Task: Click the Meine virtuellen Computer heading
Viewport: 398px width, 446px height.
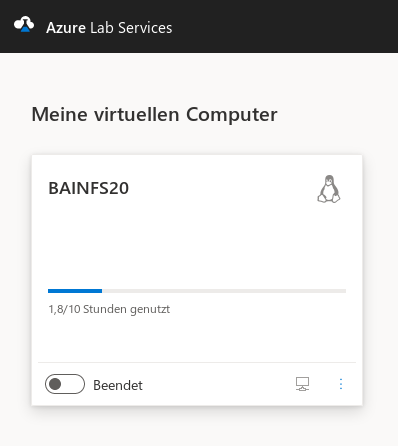Action: pyautogui.click(x=154, y=114)
